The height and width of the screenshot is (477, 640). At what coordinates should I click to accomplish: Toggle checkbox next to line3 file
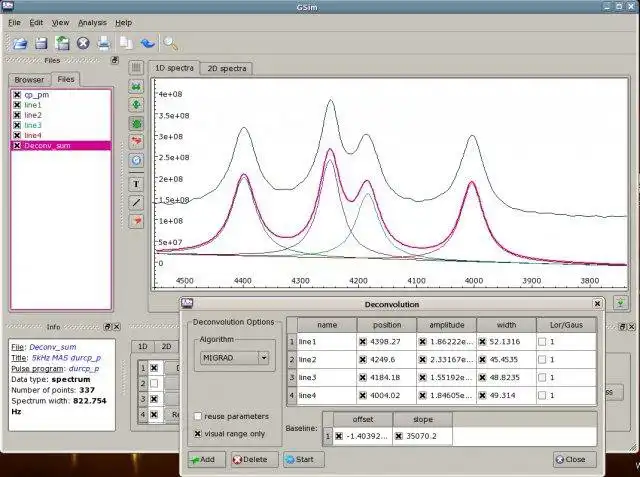[x=17, y=125]
